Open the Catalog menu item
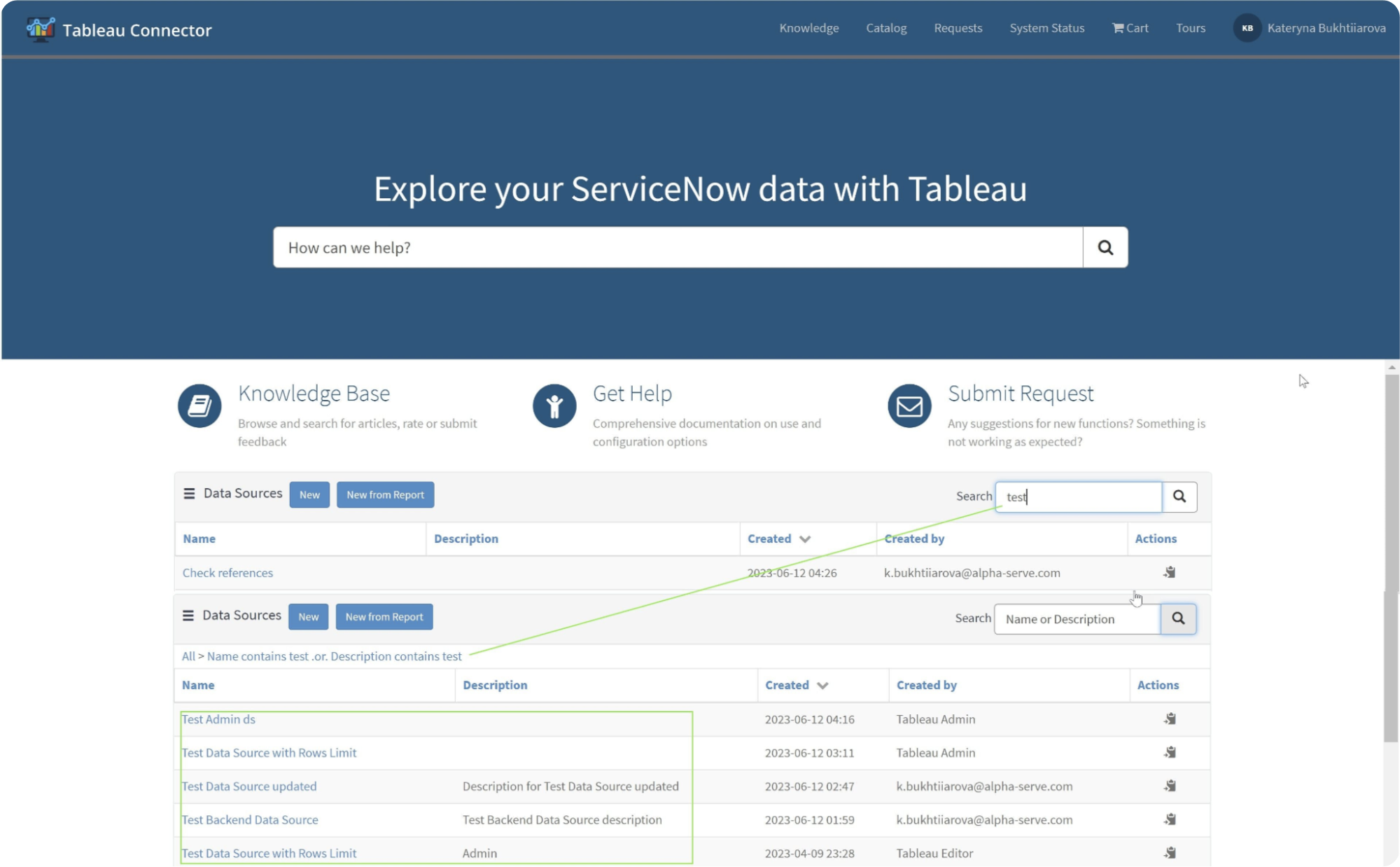The image size is (1400, 867). 886,28
